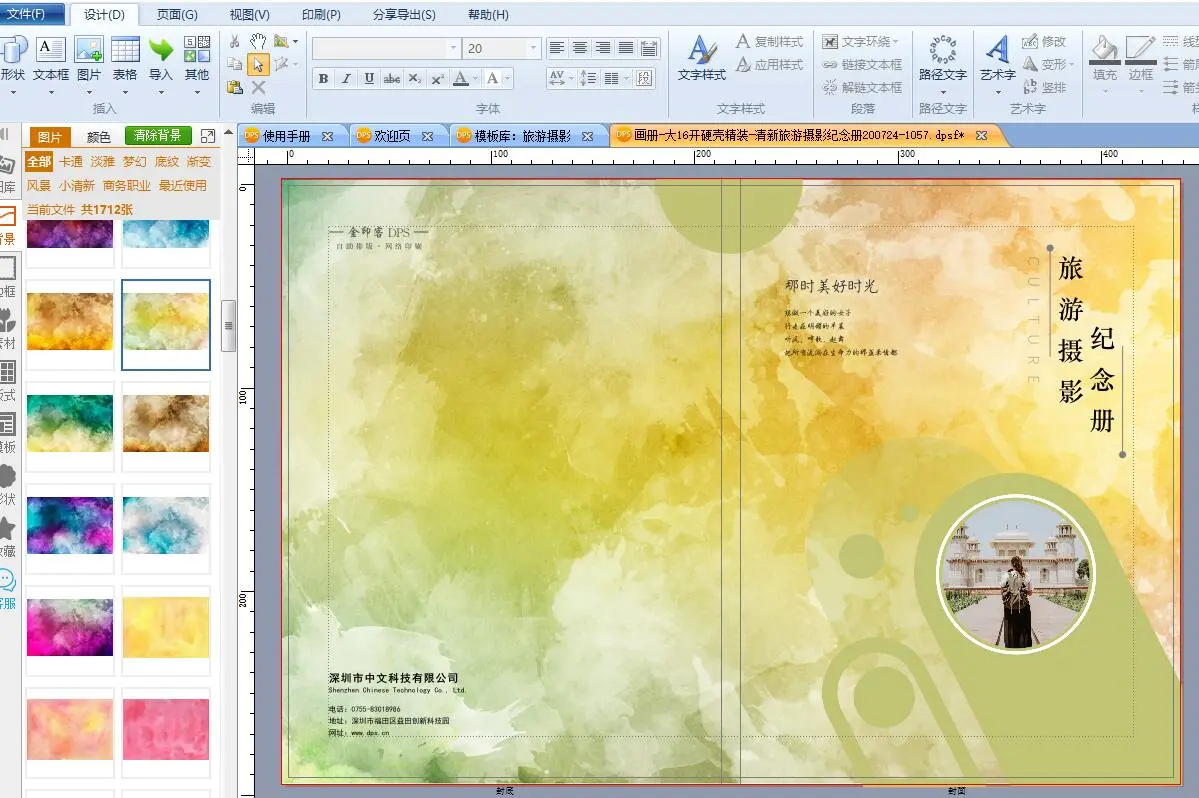Click the 艺术字 art text icon

[x=997, y=50]
